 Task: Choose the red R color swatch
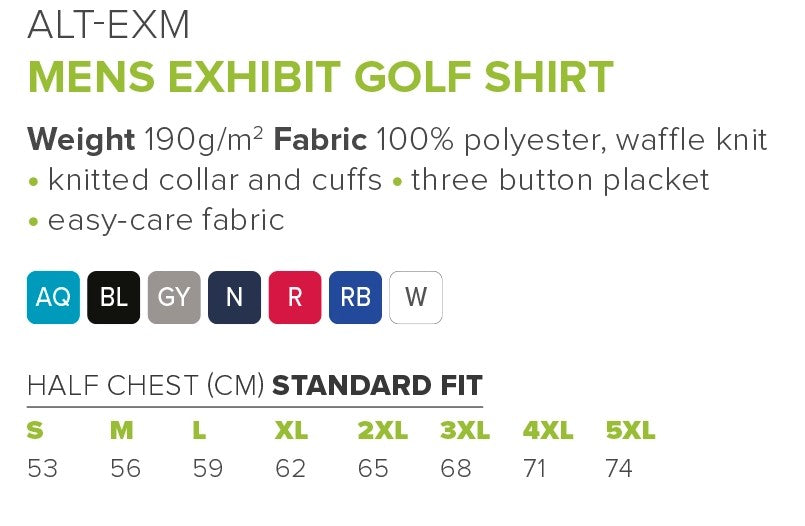[295, 298]
